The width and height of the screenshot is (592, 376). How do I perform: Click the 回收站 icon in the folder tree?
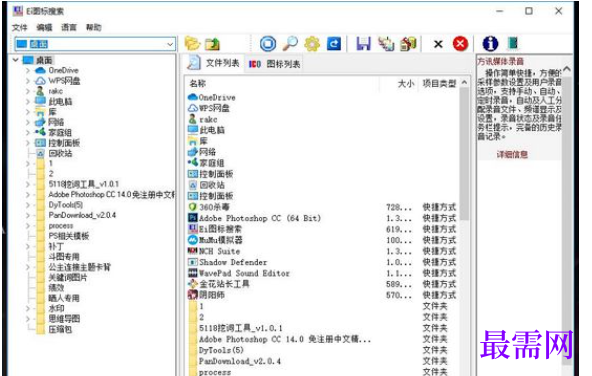[40, 153]
